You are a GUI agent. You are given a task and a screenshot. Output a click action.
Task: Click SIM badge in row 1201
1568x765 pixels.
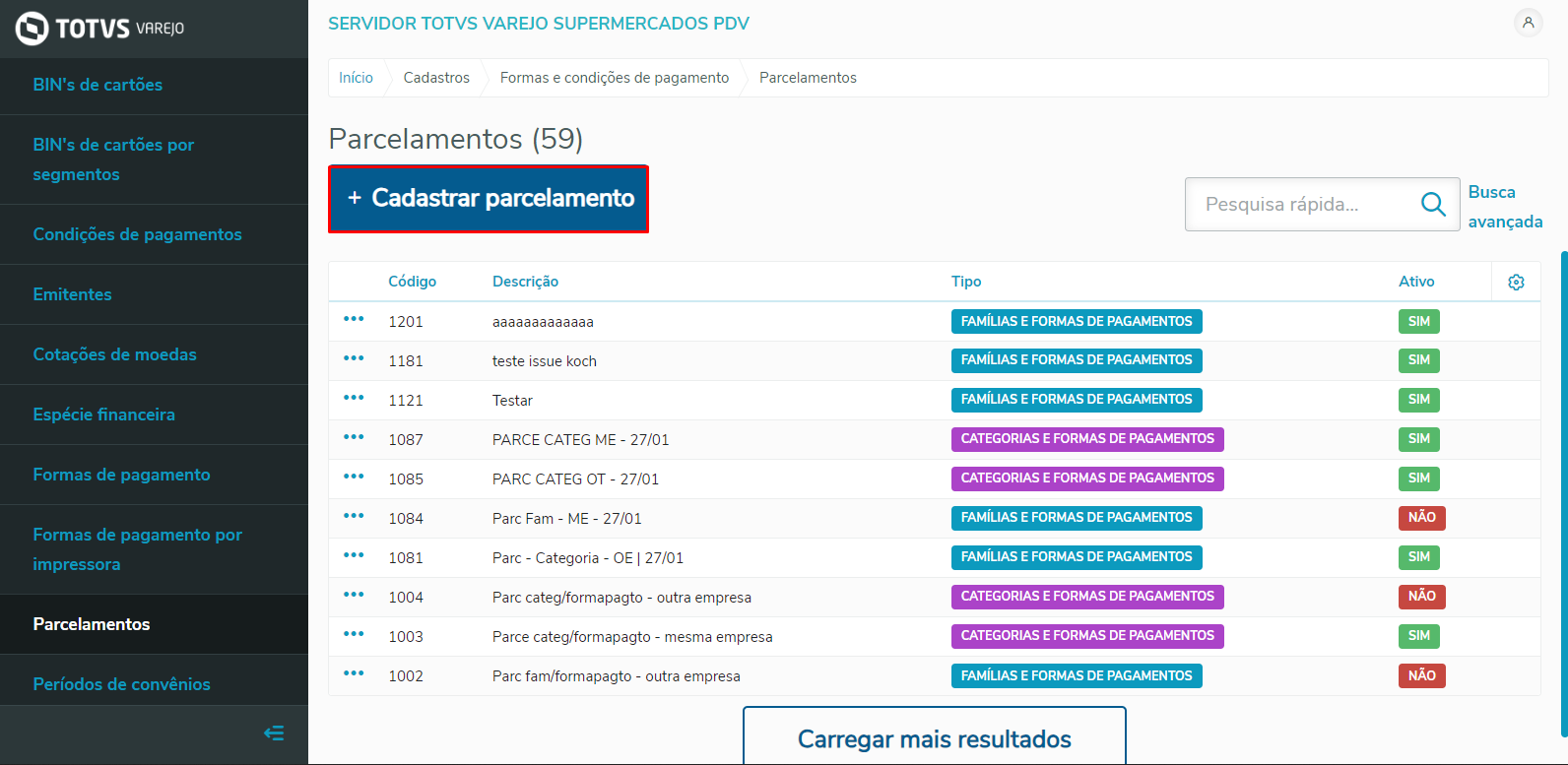pyautogui.click(x=1418, y=321)
